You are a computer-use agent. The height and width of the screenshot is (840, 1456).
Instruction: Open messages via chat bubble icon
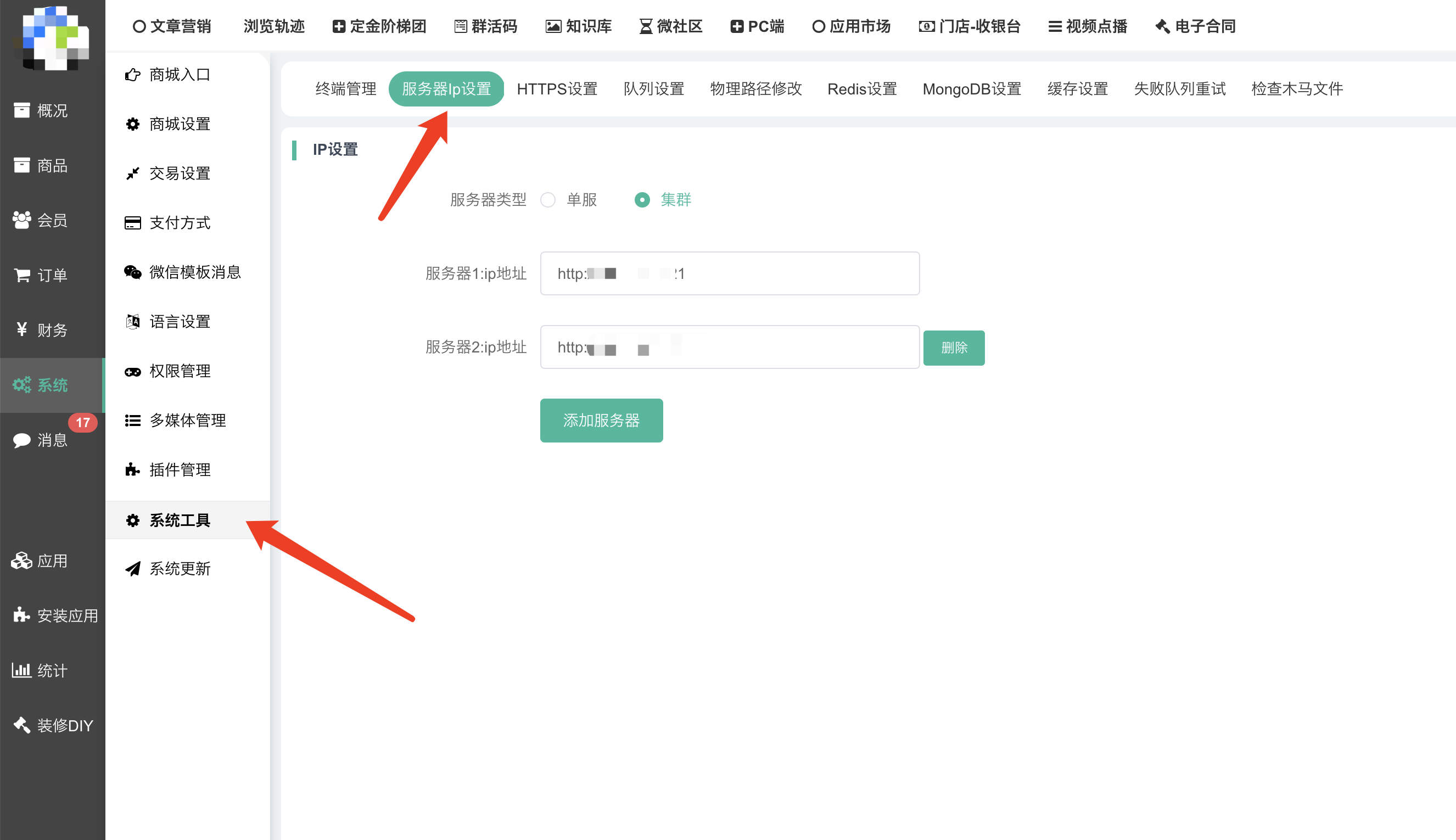coord(22,441)
